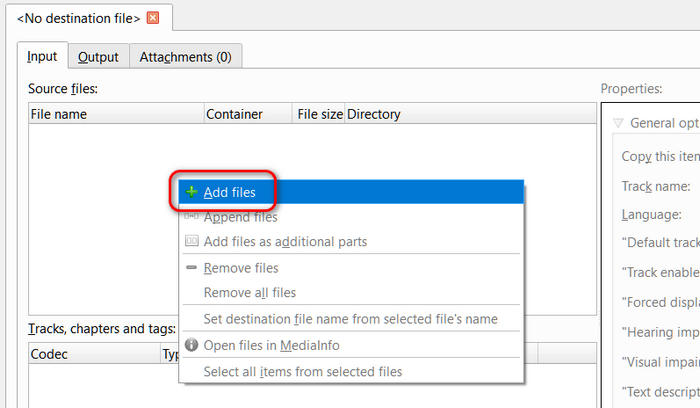The image size is (700, 408).
Task: Click the Language label in Properties
Action: [651, 215]
